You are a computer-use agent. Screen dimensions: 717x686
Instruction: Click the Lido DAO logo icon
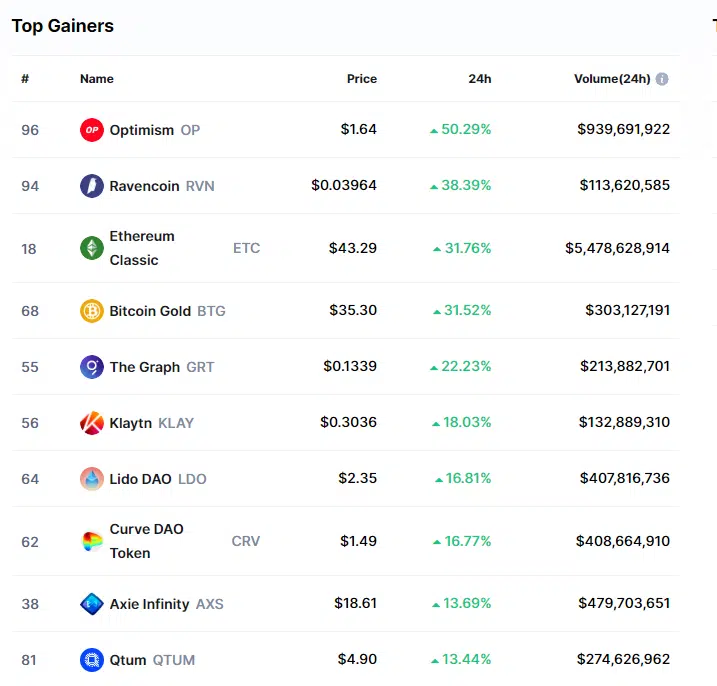(92, 479)
